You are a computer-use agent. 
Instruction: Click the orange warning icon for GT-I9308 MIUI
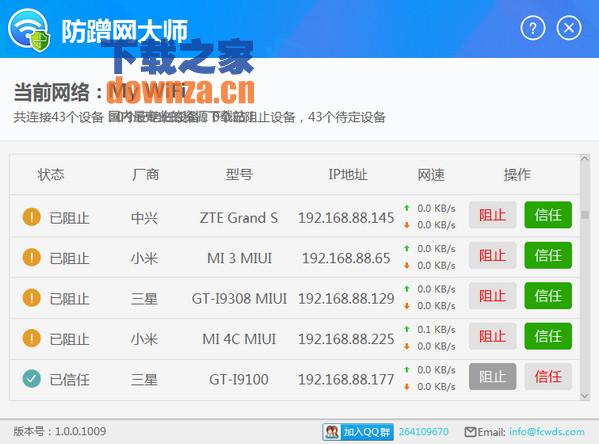(31, 298)
